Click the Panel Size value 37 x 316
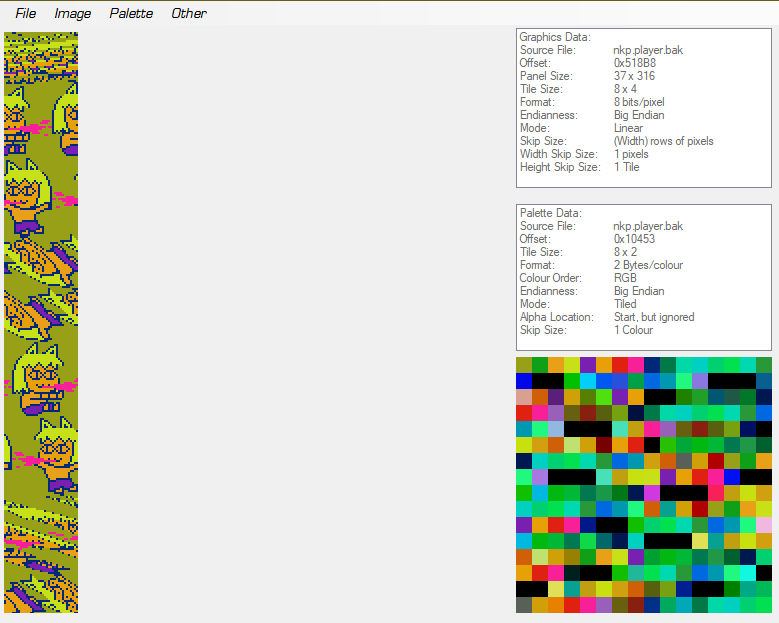 (634, 76)
